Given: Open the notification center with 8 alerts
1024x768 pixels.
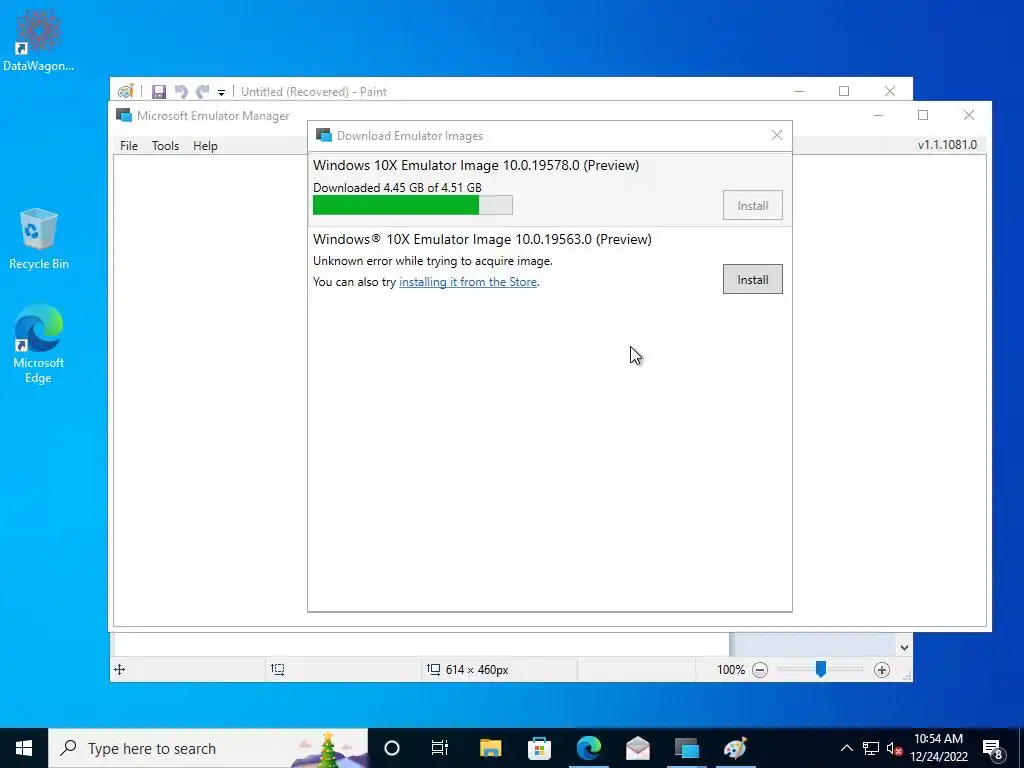Looking at the screenshot, I should coord(993,748).
